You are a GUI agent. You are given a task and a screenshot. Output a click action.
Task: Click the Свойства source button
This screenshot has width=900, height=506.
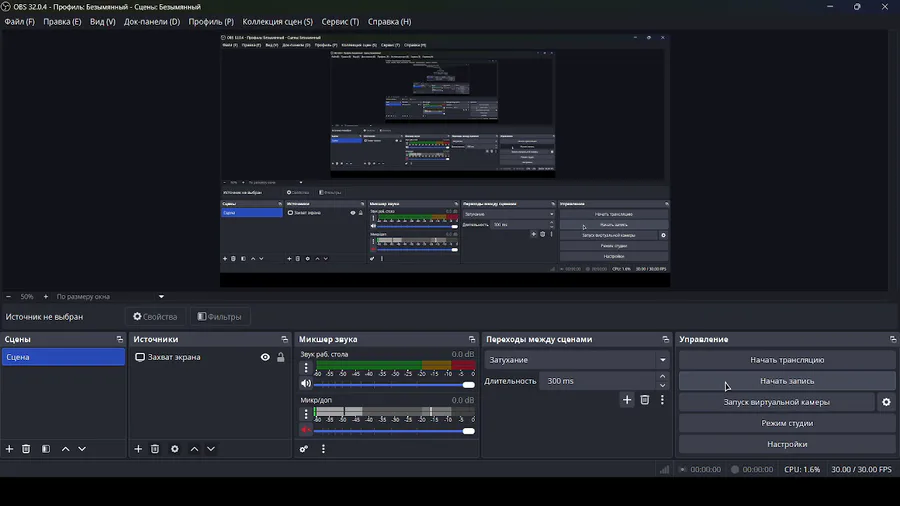[x=156, y=317]
